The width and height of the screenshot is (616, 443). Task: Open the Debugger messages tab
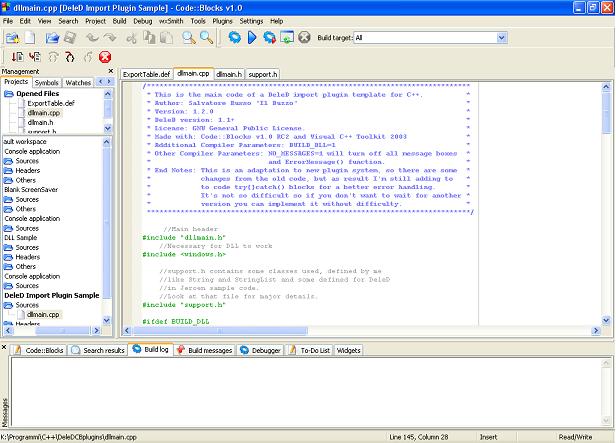(x=260, y=350)
